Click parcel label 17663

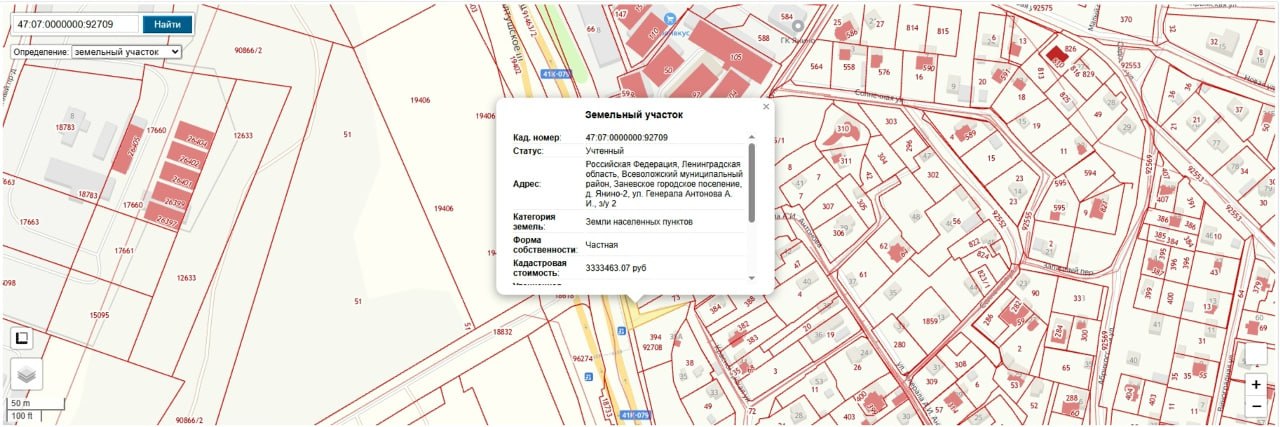[x=29, y=222]
